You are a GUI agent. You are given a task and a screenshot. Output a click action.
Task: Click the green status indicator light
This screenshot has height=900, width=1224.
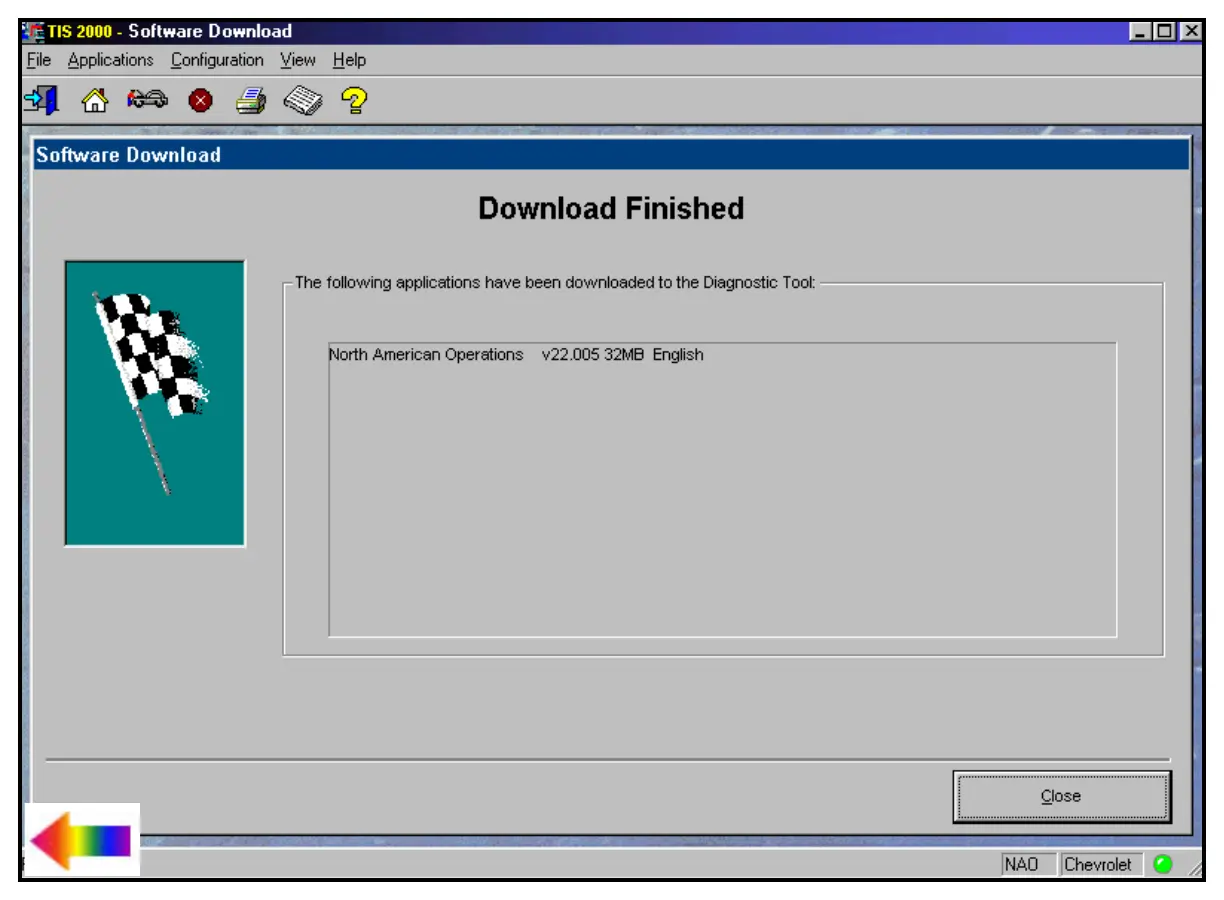point(1162,865)
